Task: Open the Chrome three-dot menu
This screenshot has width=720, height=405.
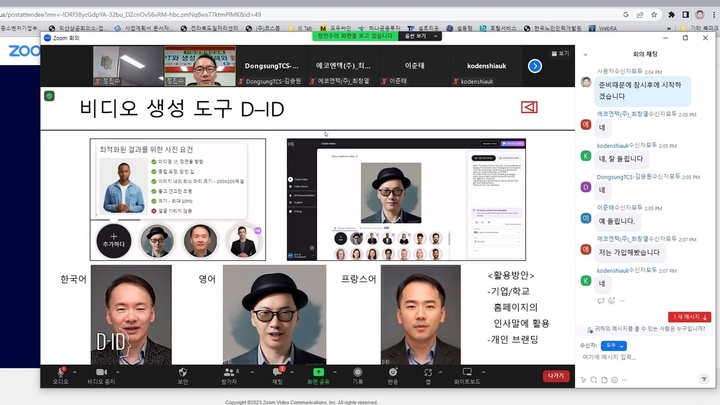Action: pyautogui.click(x=714, y=15)
